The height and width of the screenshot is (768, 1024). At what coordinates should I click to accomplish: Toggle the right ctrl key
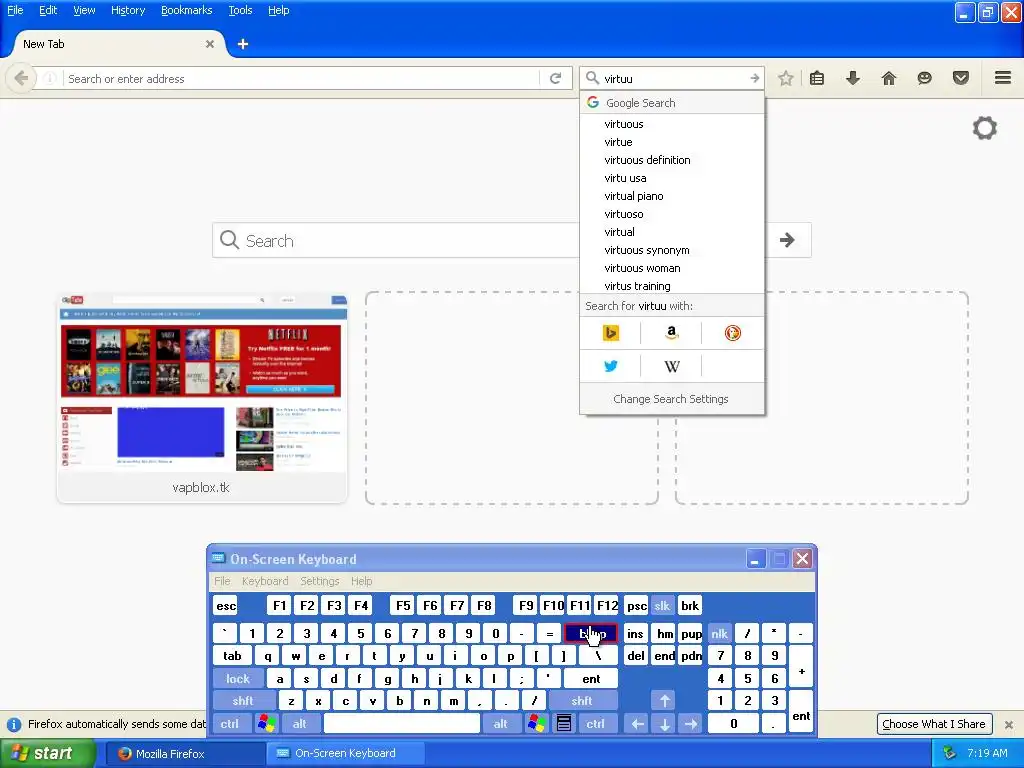point(595,724)
